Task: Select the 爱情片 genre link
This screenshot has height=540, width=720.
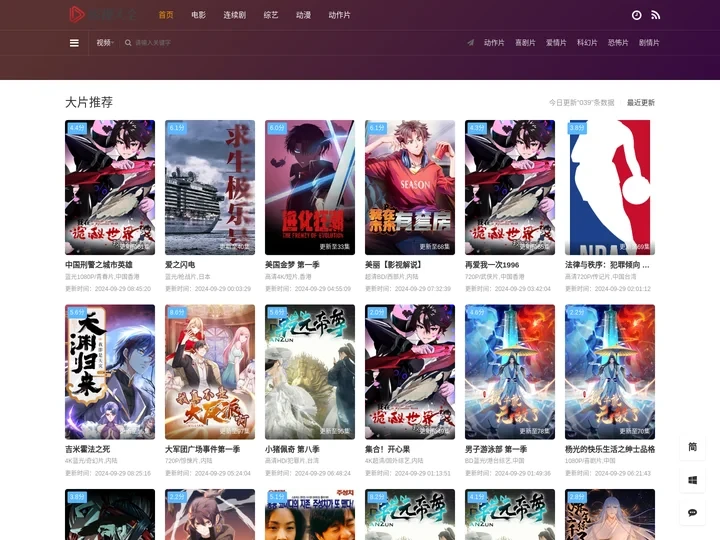Action: pos(556,43)
